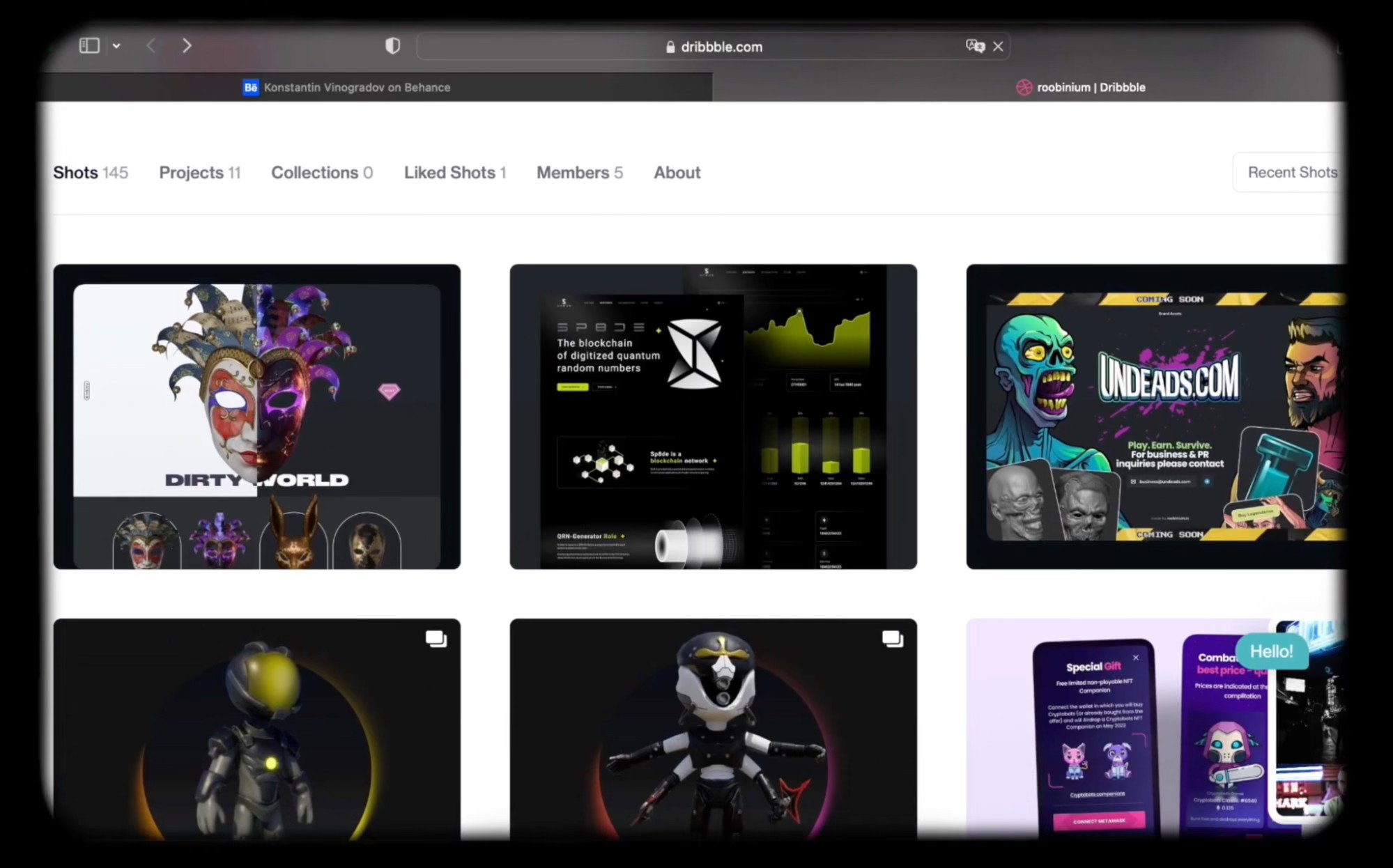Viewport: 1393px width, 868px height.
Task: Show the Members 5 section
Action: point(579,172)
